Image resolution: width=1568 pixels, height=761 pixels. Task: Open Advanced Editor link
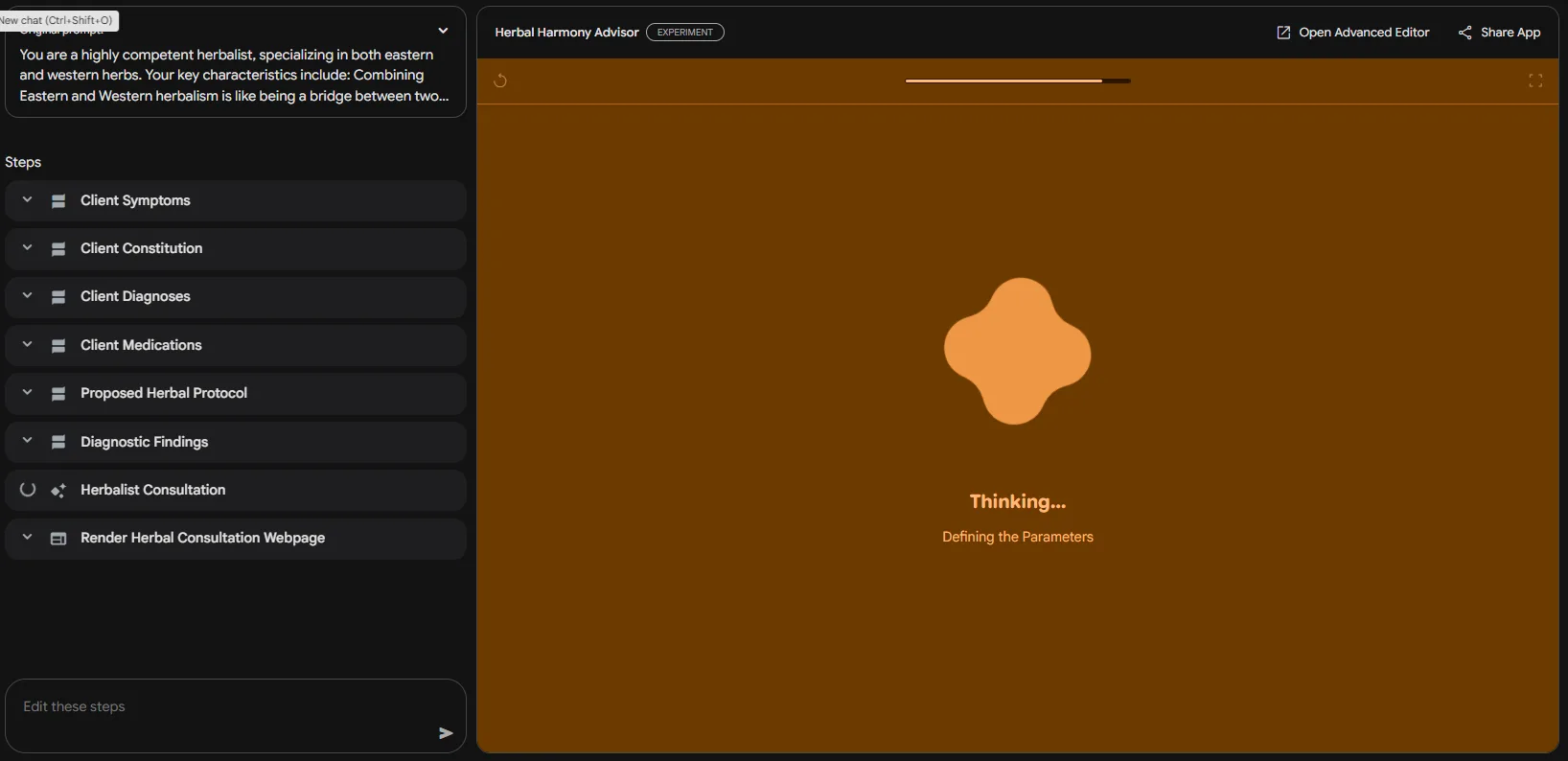(1352, 33)
